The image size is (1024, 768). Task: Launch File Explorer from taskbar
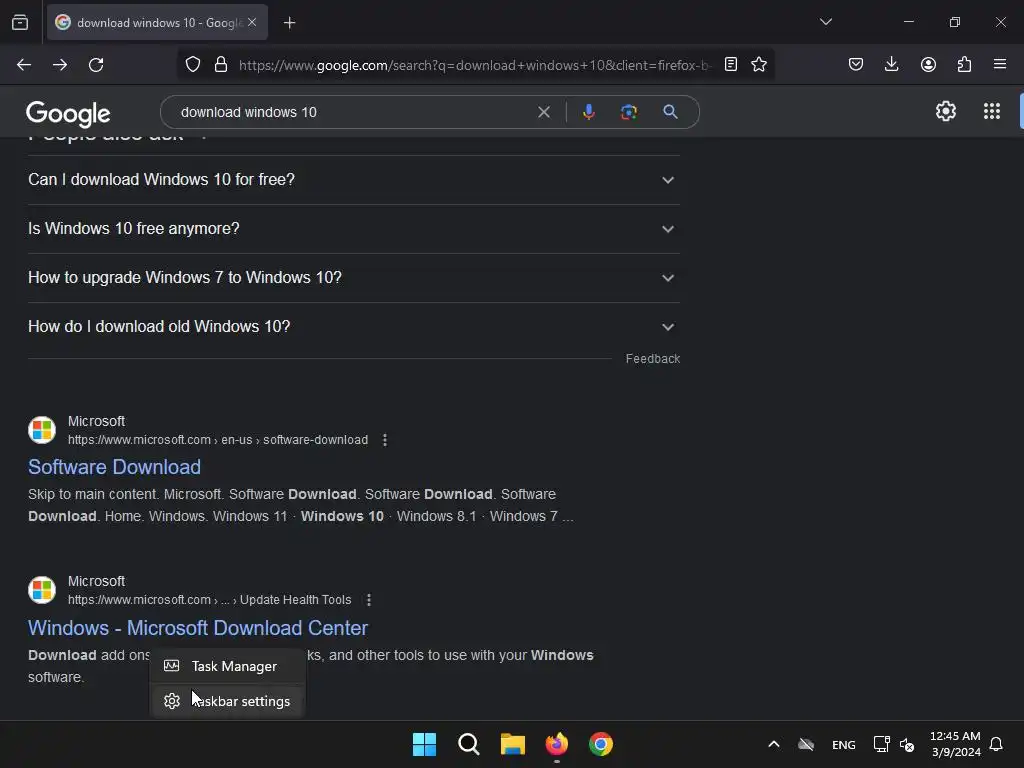[513, 744]
